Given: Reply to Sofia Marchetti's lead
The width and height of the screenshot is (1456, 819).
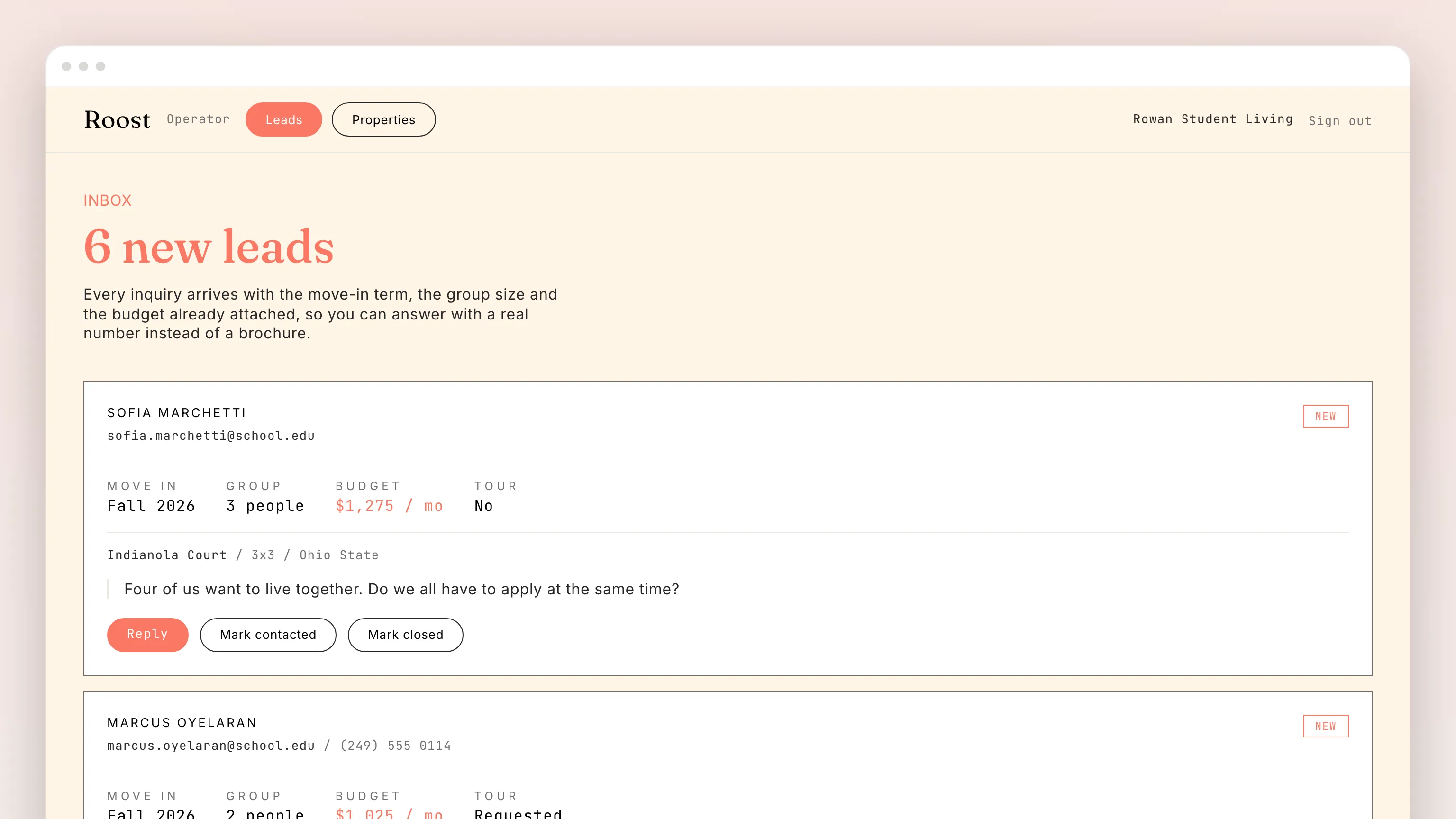Looking at the screenshot, I should coord(147,635).
